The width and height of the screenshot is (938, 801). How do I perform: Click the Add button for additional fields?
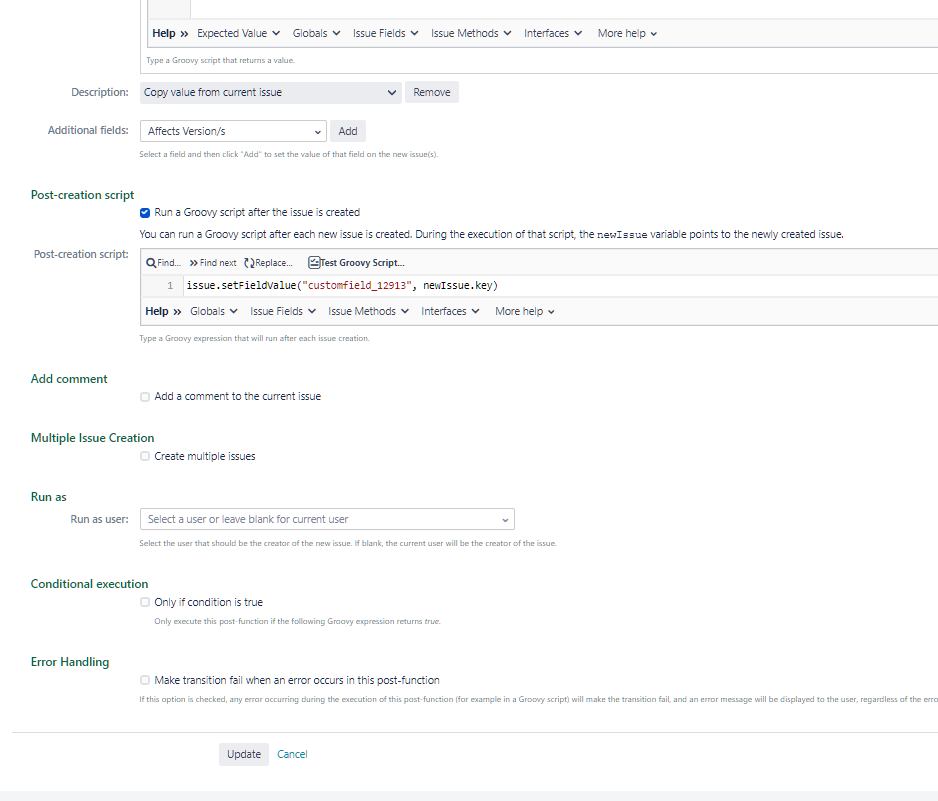coord(348,131)
